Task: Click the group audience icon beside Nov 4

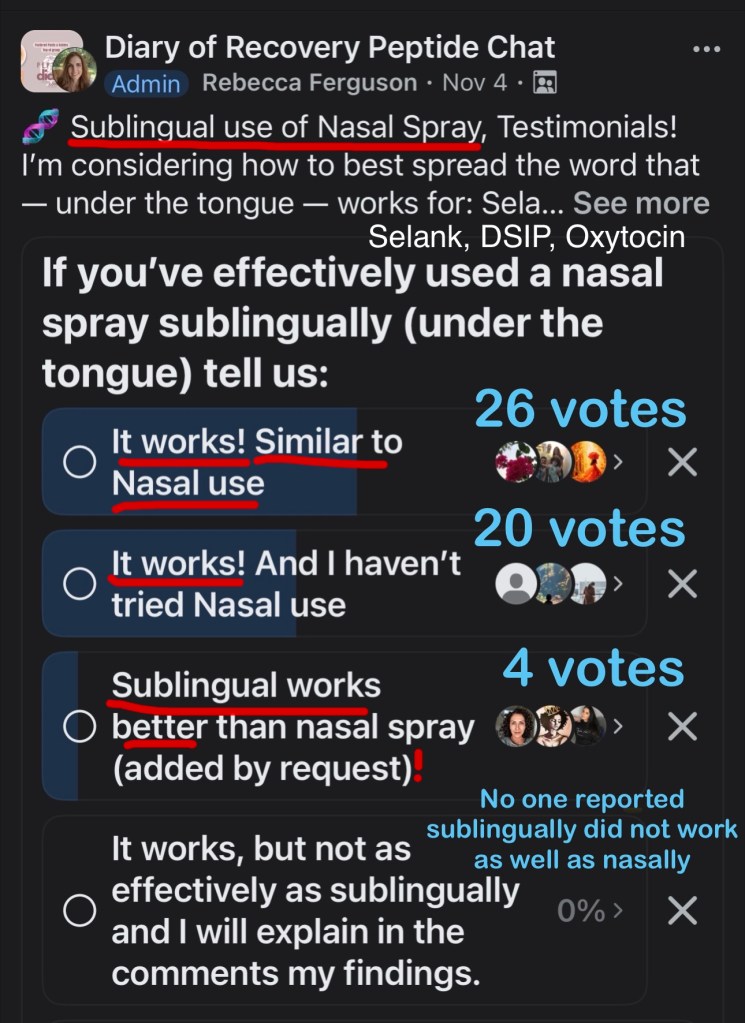Action: coord(545,83)
